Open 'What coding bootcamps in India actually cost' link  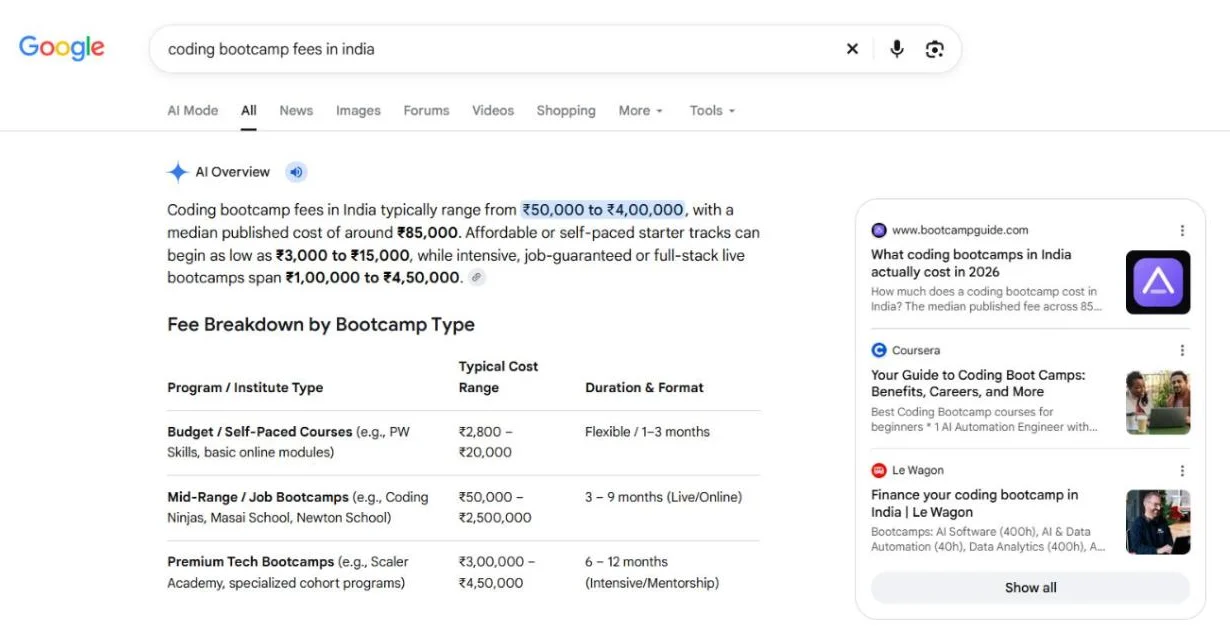click(x=971, y=263)
